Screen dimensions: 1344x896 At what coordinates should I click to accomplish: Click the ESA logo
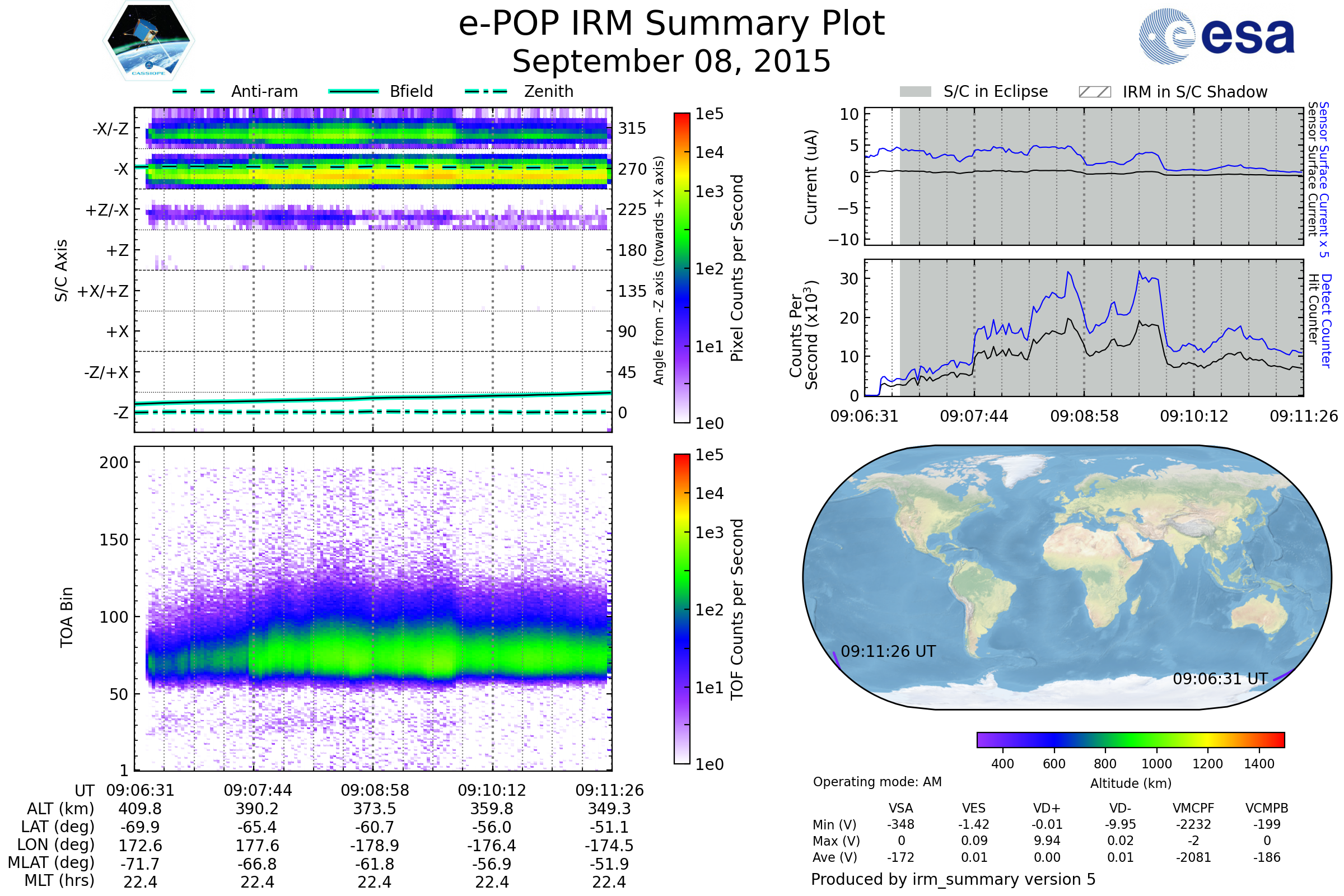pos(1216,35)
